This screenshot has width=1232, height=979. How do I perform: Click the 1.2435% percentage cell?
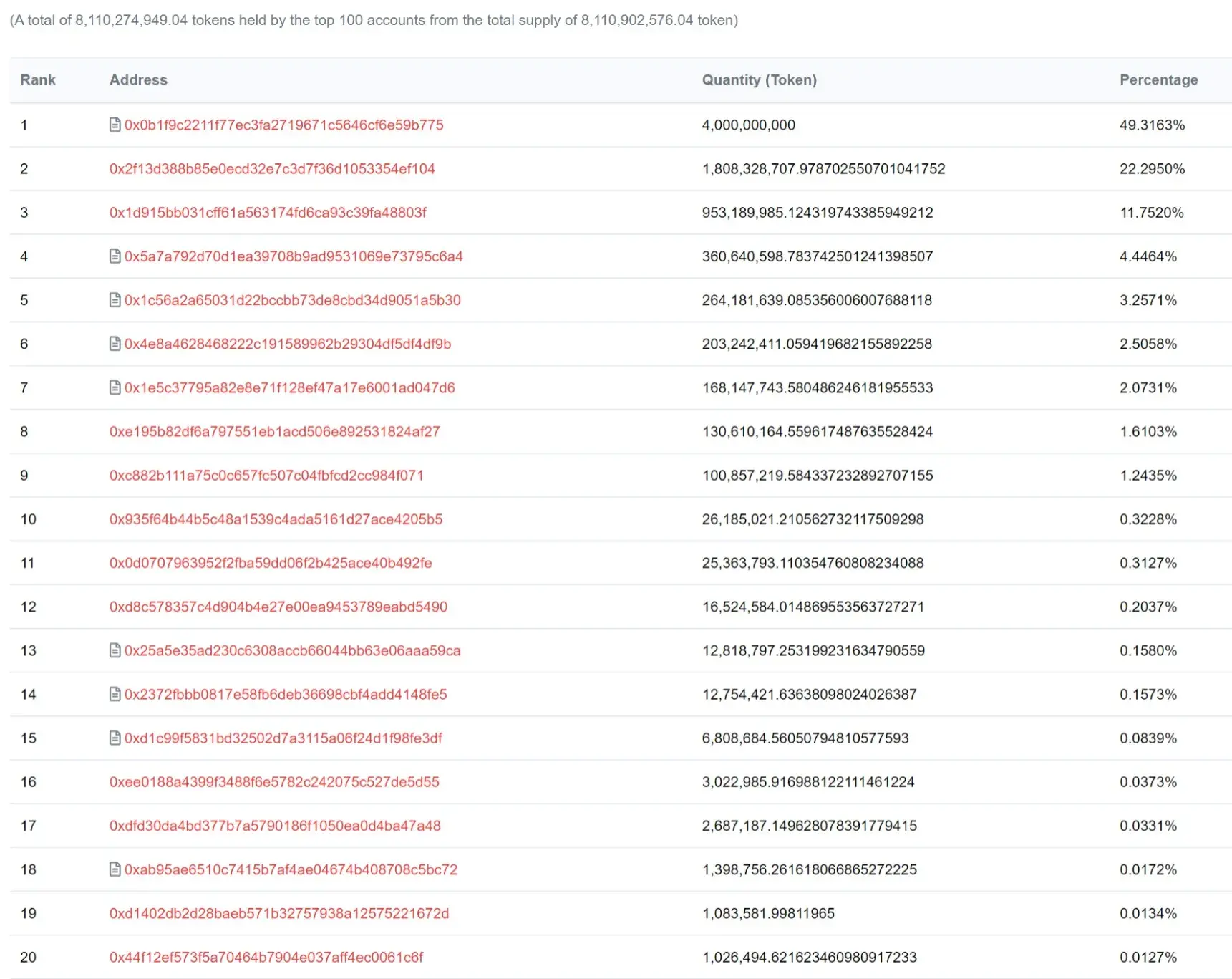(x=1148, y=476)
